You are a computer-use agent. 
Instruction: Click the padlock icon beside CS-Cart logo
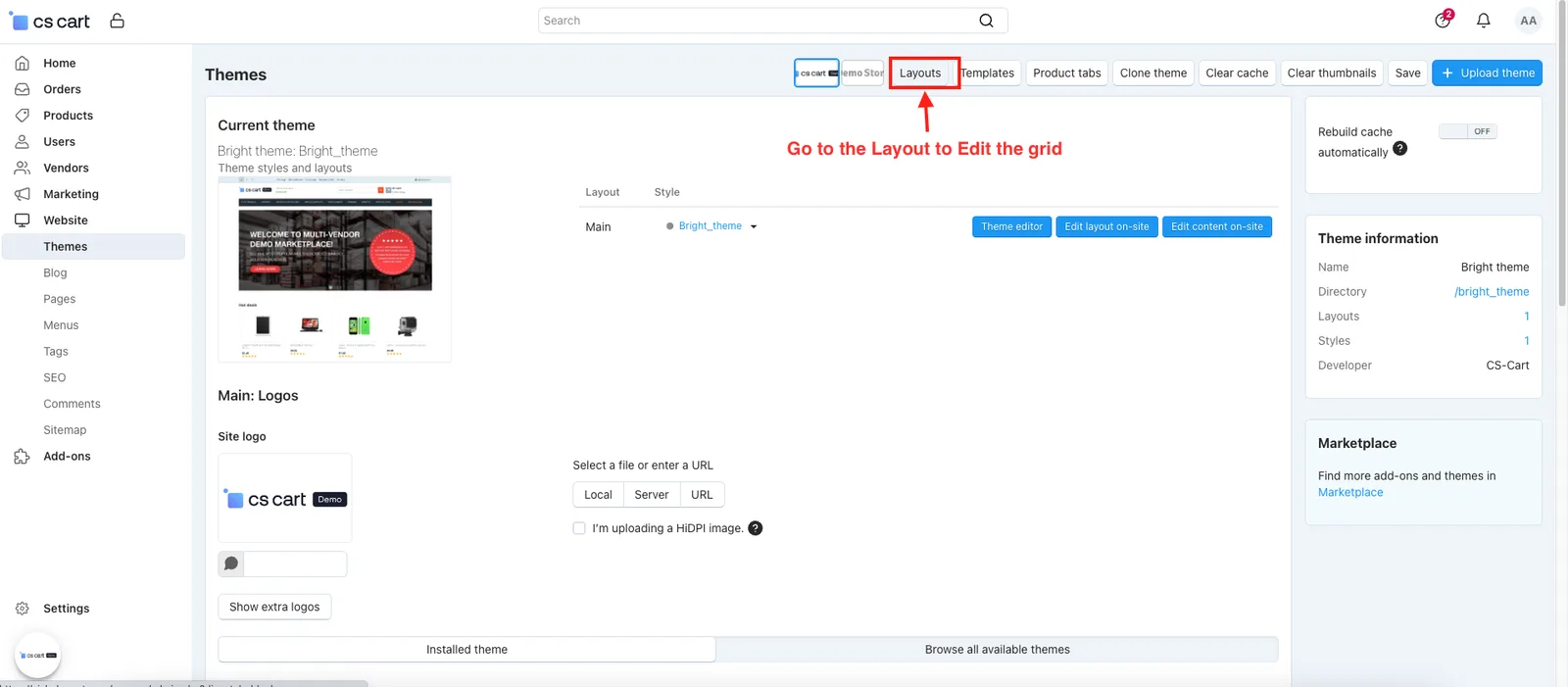[x=118, y=21]
